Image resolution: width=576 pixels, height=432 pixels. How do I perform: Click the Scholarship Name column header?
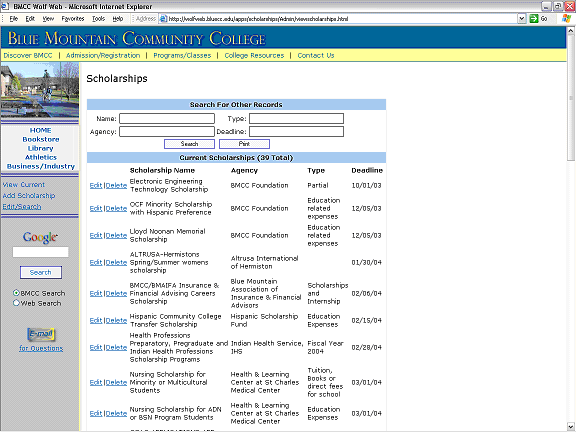click(162, 170)
